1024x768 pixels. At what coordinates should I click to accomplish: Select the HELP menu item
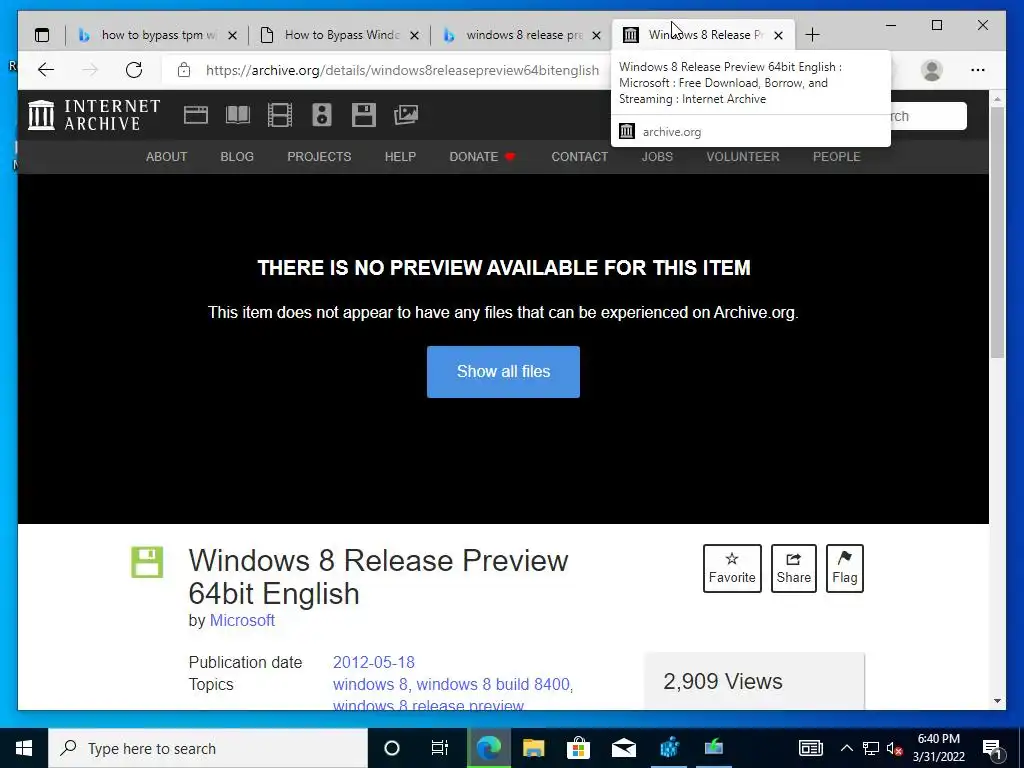tap(400, 157)
